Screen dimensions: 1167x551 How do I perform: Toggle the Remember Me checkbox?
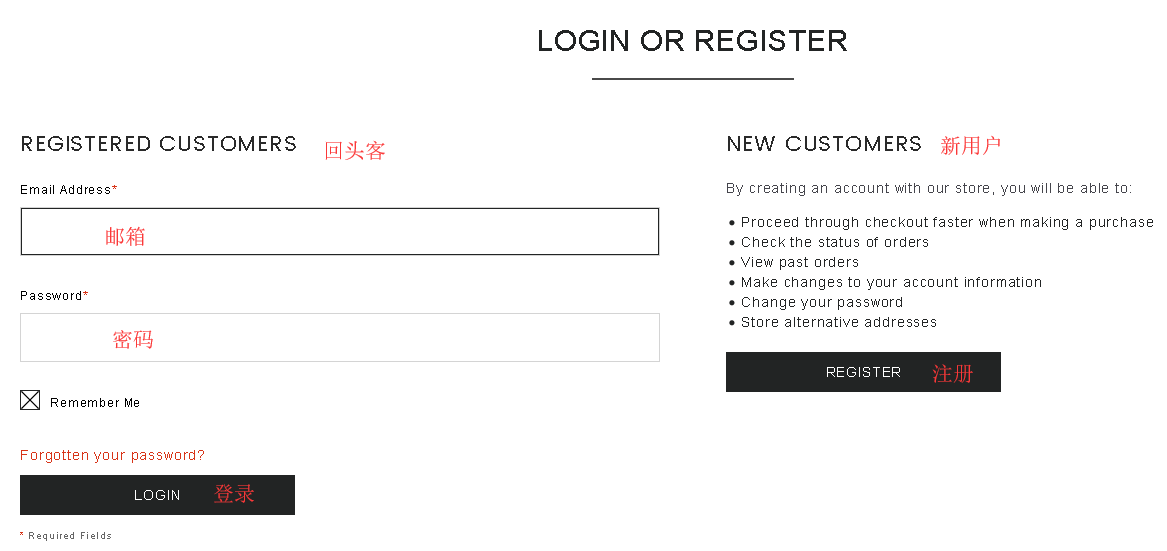30,401
